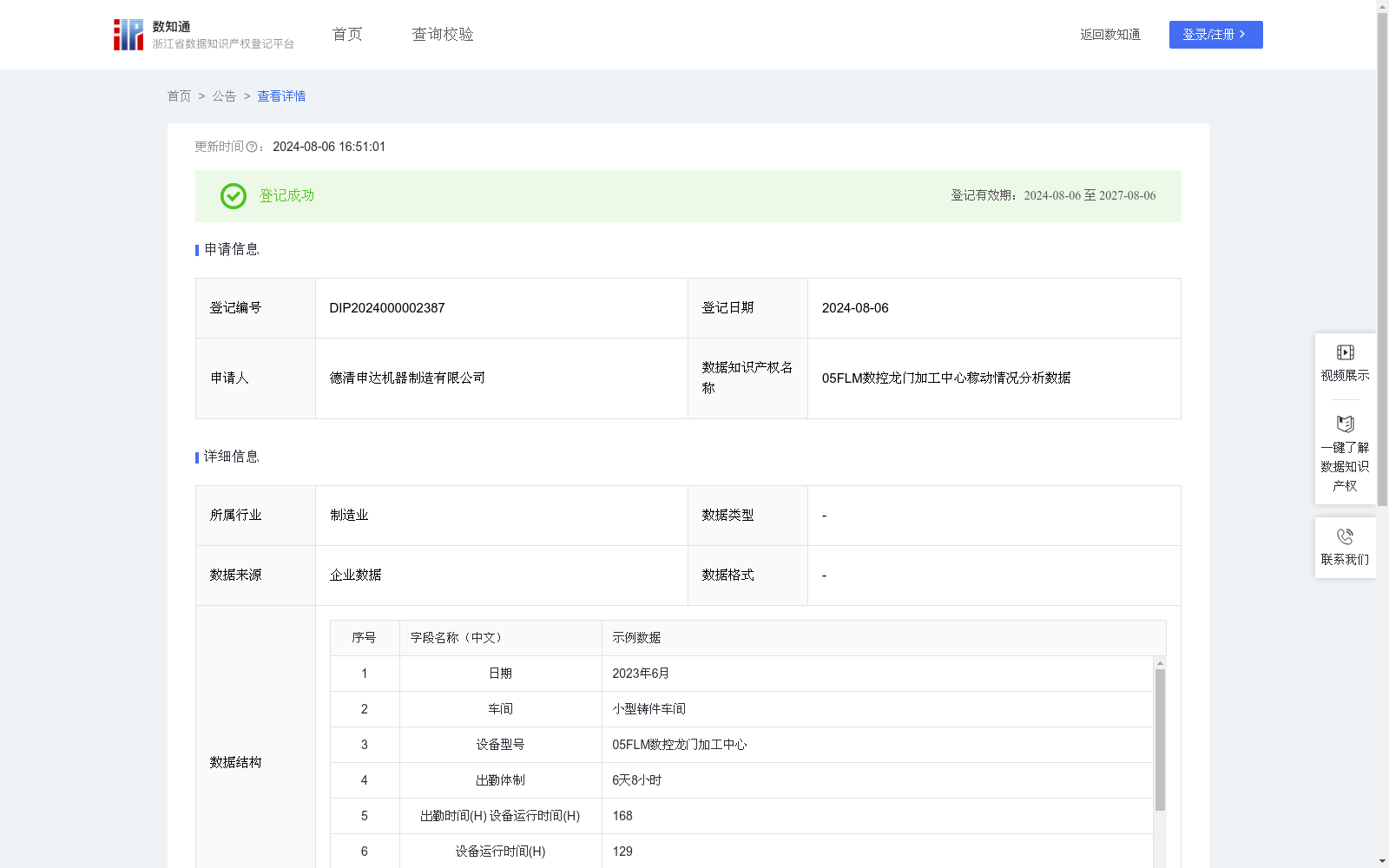
Task: Click the update time 2024-08-06 16:51:01
Action: point(329,148)
